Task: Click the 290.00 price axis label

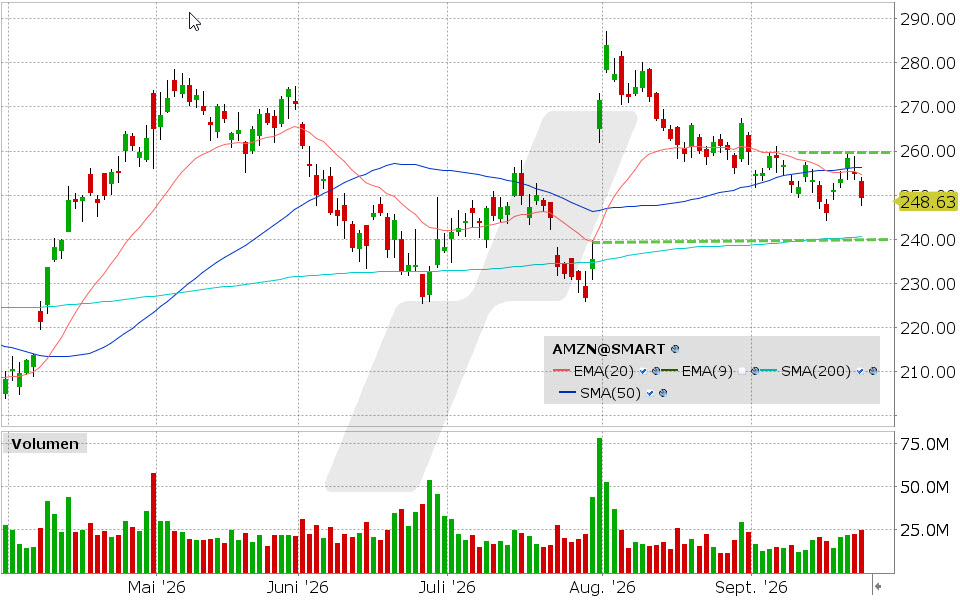Action: (x=928, y=19)
